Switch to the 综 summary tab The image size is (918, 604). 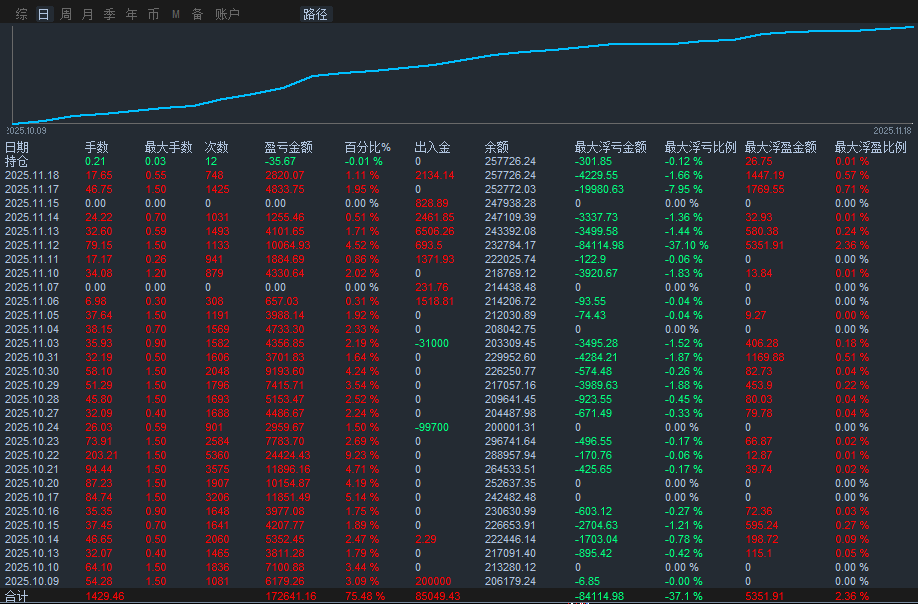pyautogui.click(x=22, y=14)
